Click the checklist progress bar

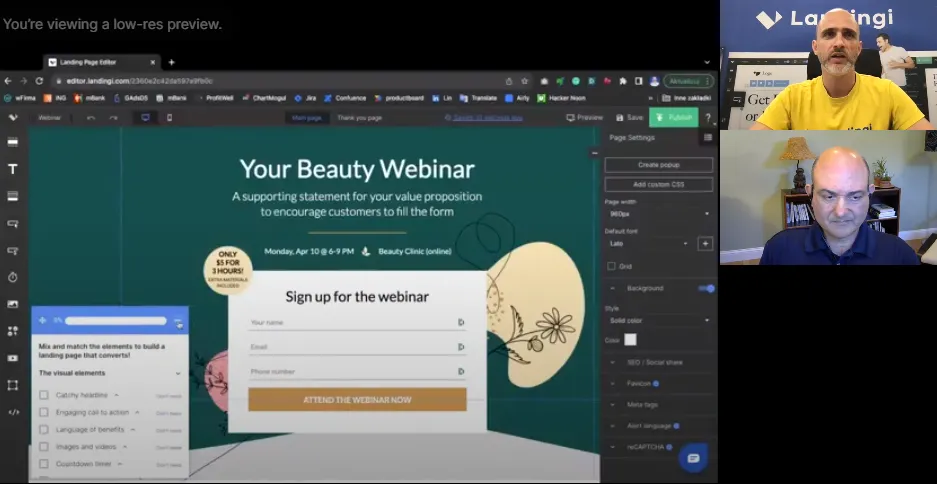tap(116, 321)
